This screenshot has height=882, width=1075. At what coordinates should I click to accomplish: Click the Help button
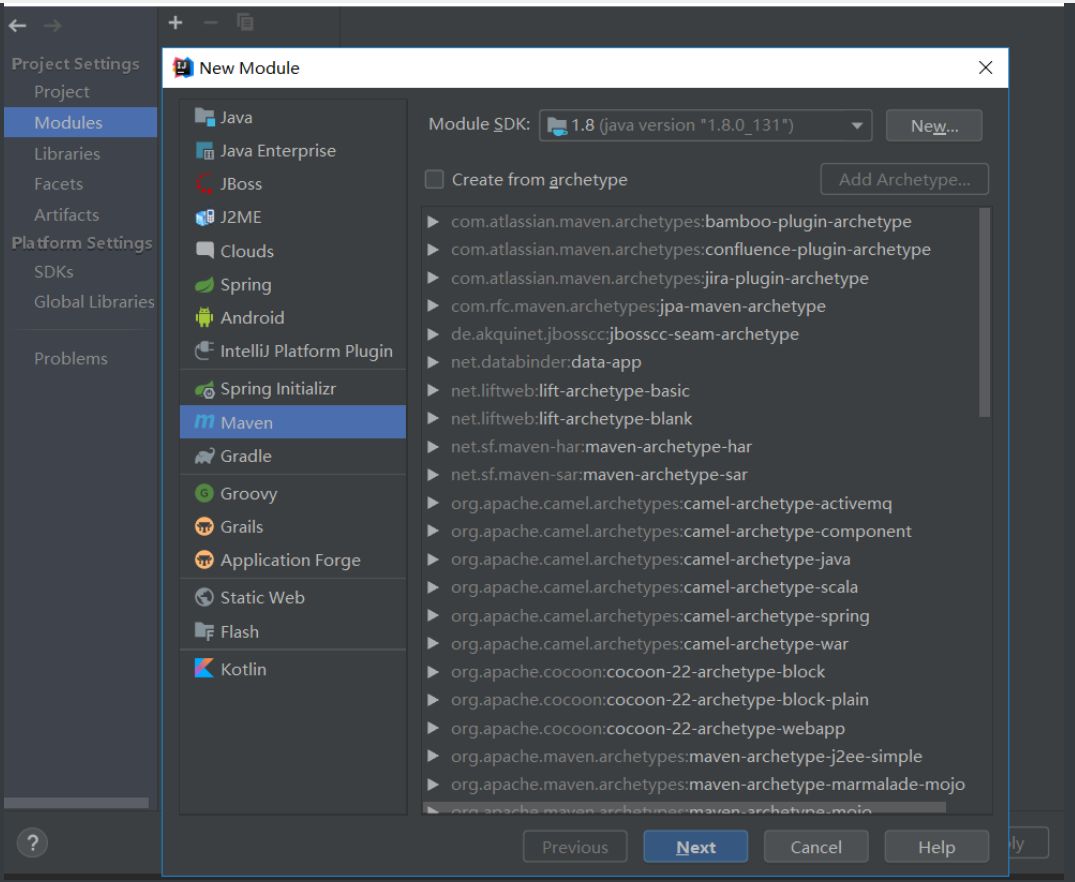(937, 847)
